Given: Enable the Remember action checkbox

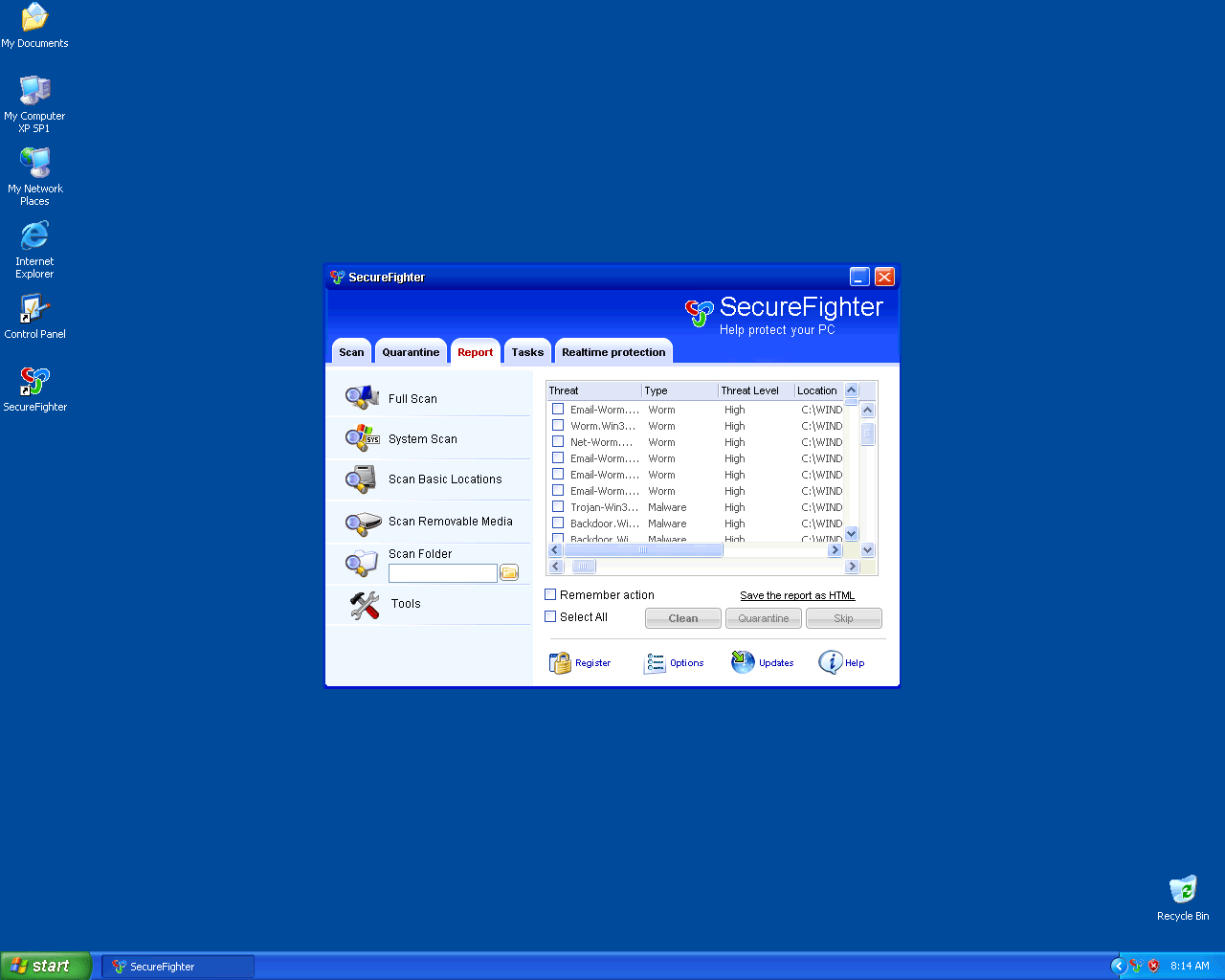Looking at the screenshot, I should coord(550,594).
